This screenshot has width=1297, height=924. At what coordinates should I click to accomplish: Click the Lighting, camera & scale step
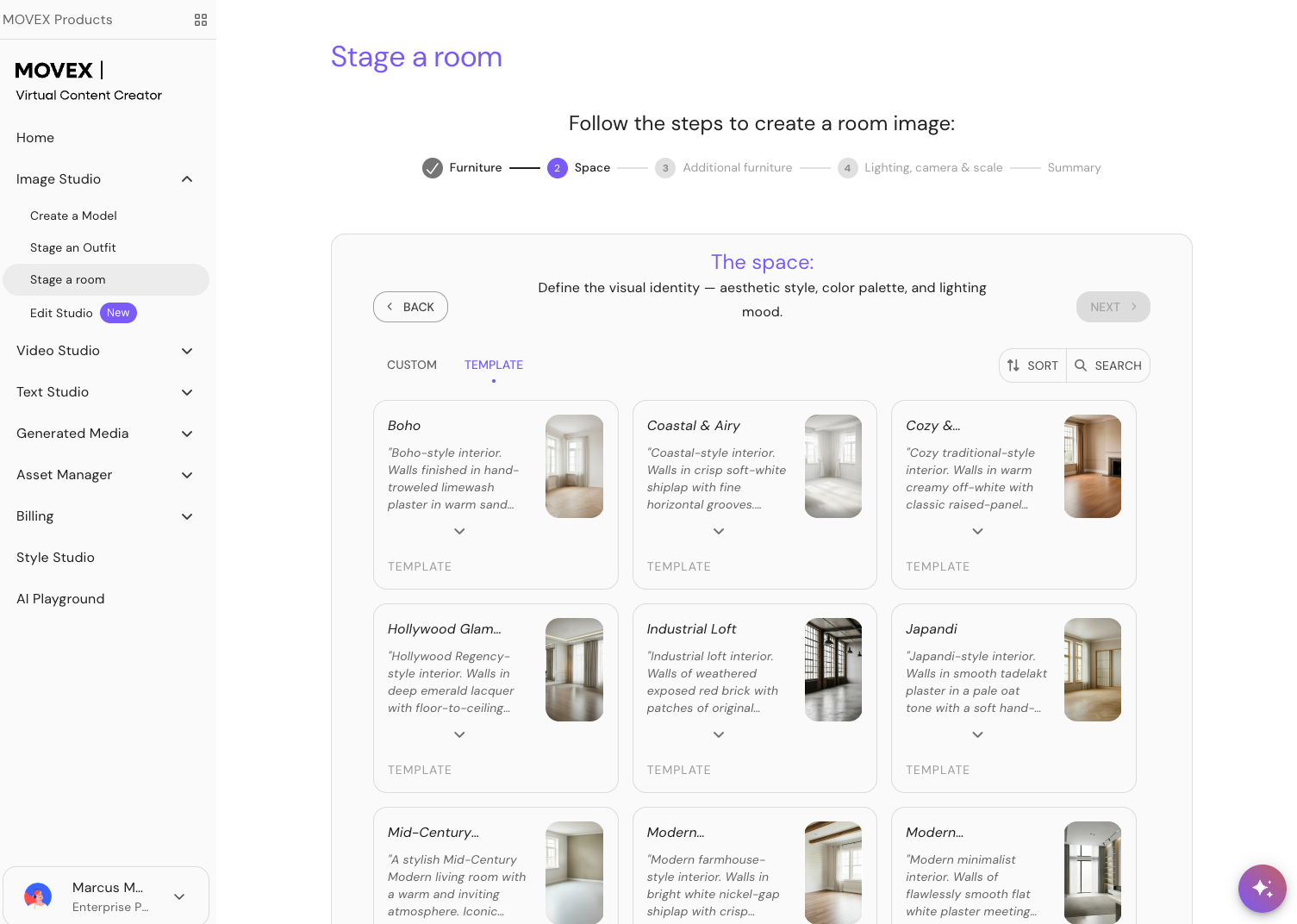tap(933, 168)
